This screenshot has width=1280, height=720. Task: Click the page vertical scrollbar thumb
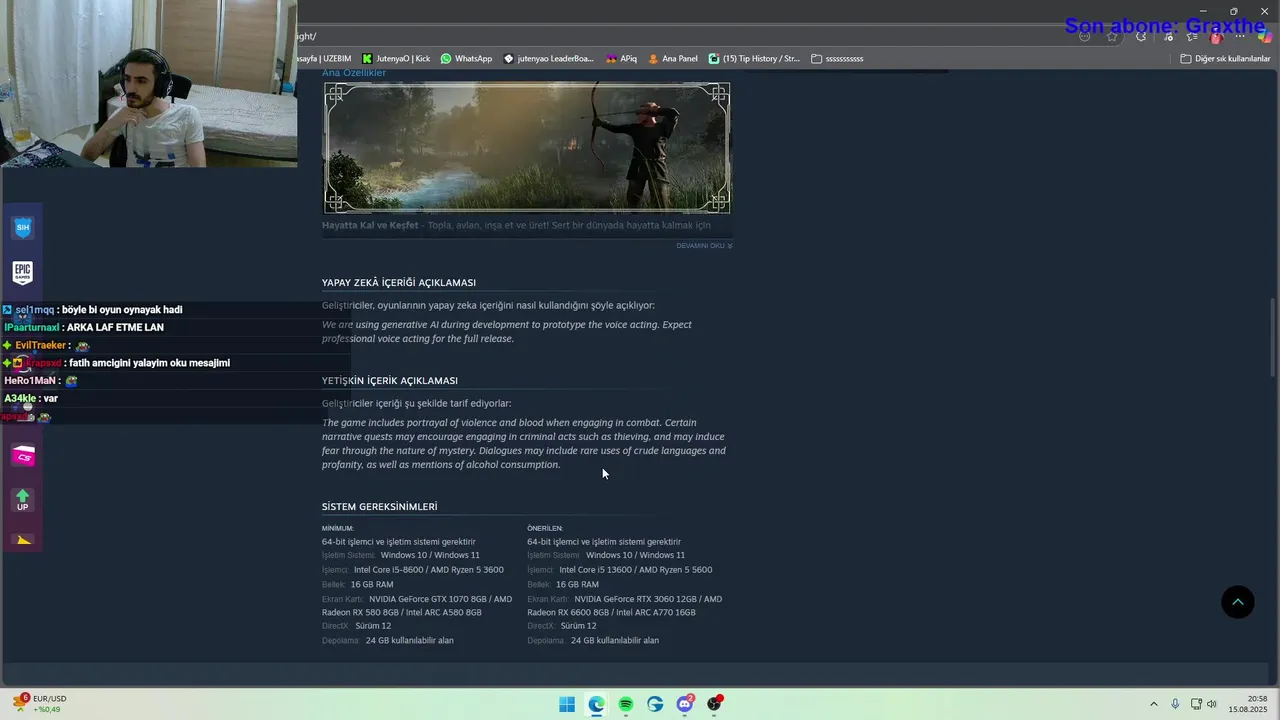[x=1273, y=336]
